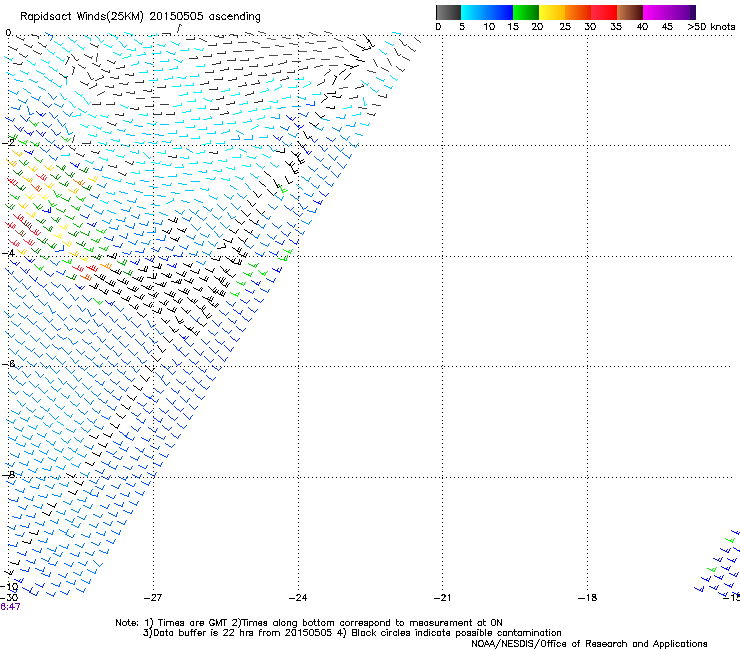Viewport: 740px width, 650px height.
Task: Select the '-8' latitude axis label
Action: pos(8,475)
